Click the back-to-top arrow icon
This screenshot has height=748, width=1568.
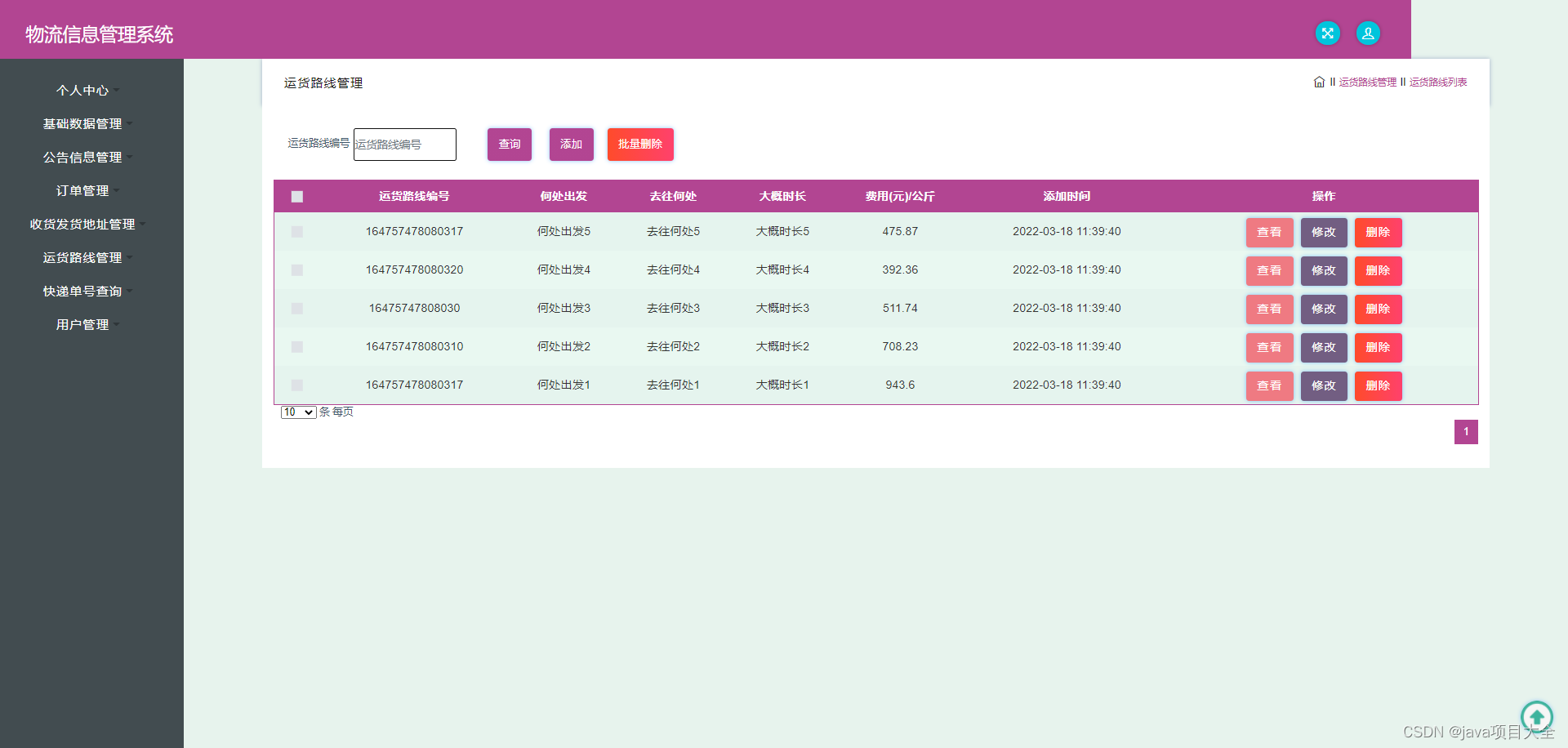point(1536,718)
